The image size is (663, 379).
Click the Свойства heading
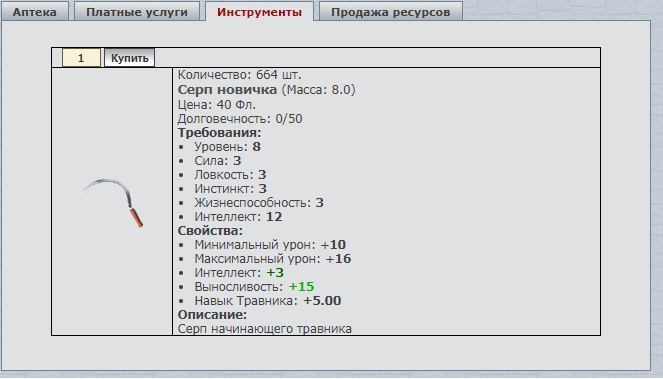pyautogui.click(x=210, y=231)
